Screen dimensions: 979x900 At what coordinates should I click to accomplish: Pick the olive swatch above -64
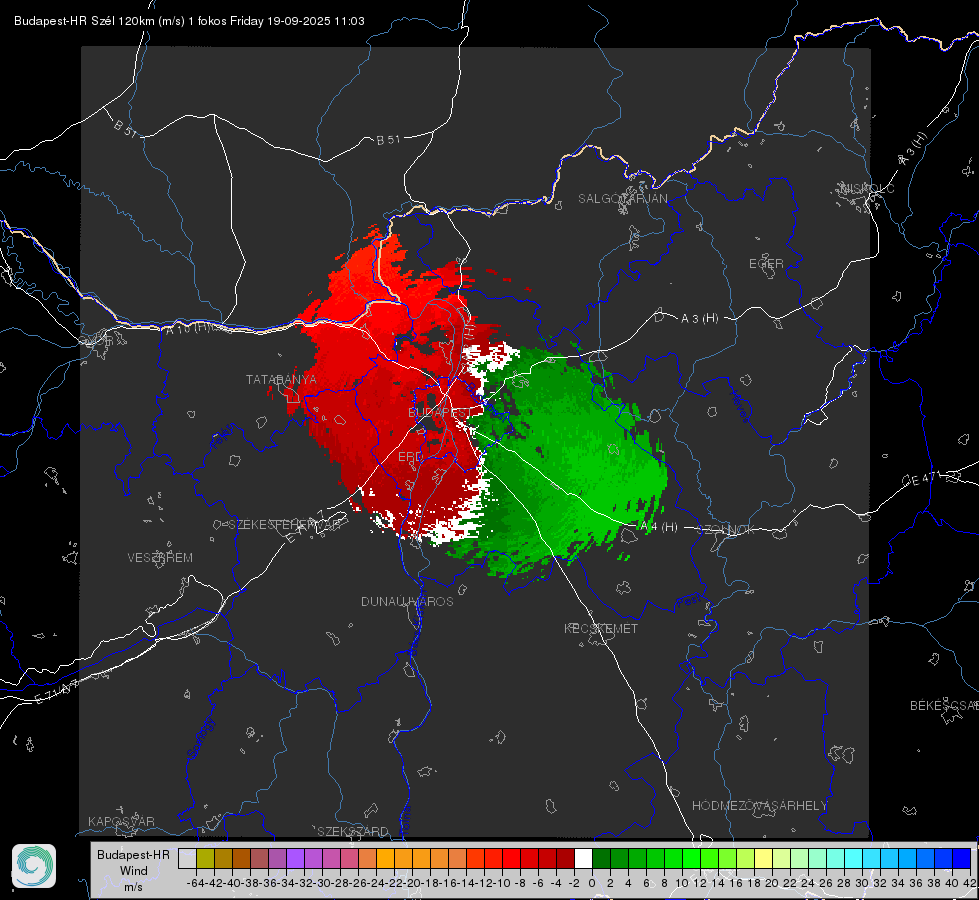(205, 858)
